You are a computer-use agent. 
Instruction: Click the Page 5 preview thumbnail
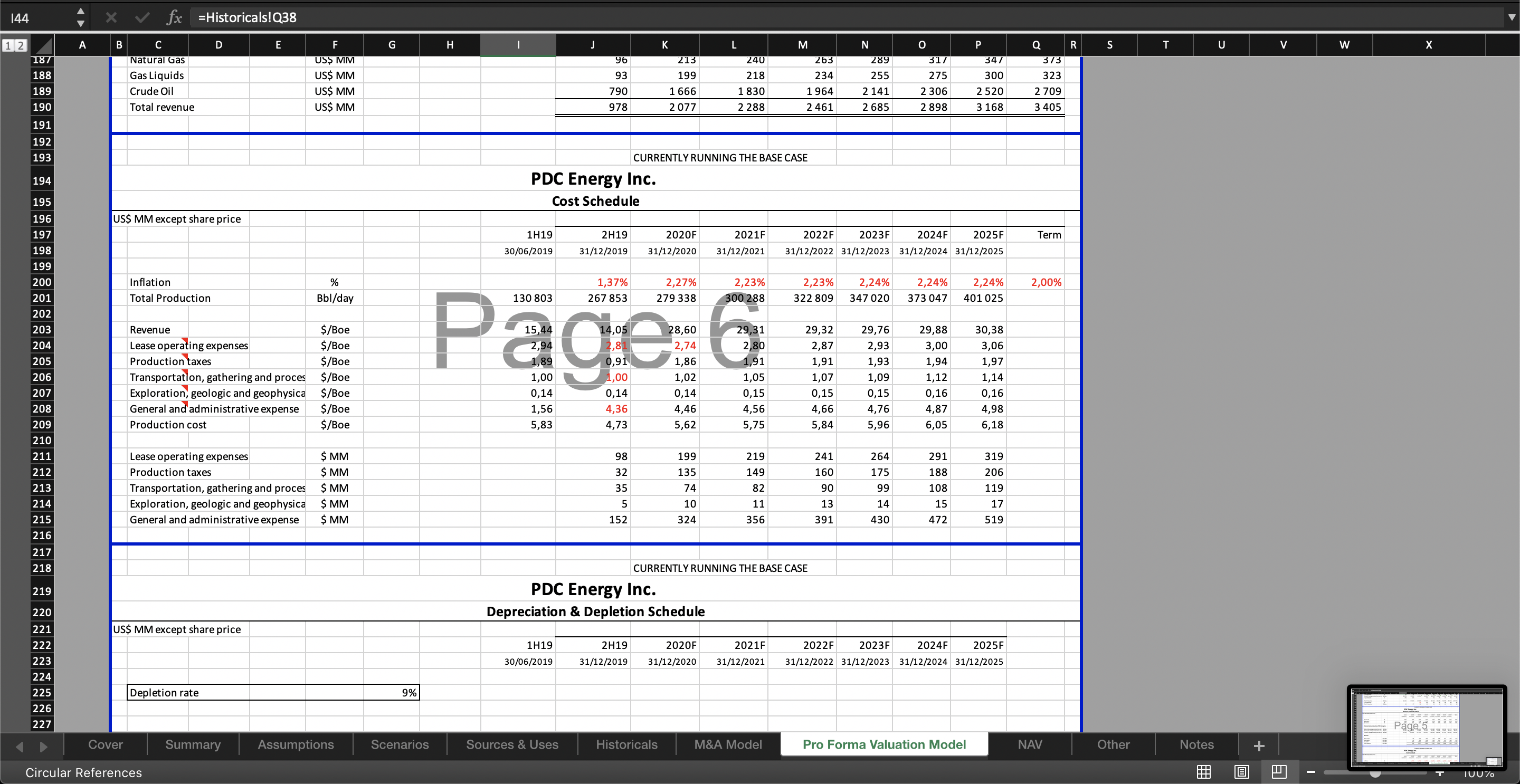(x=1427, y=728)
